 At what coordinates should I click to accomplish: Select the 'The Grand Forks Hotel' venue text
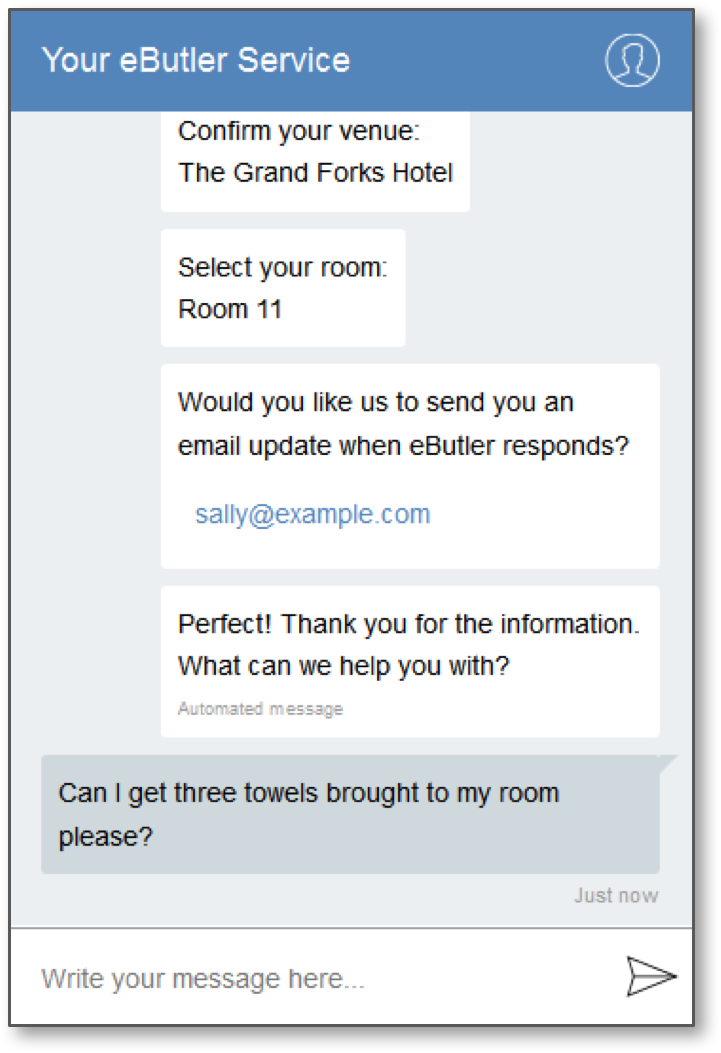316,173
